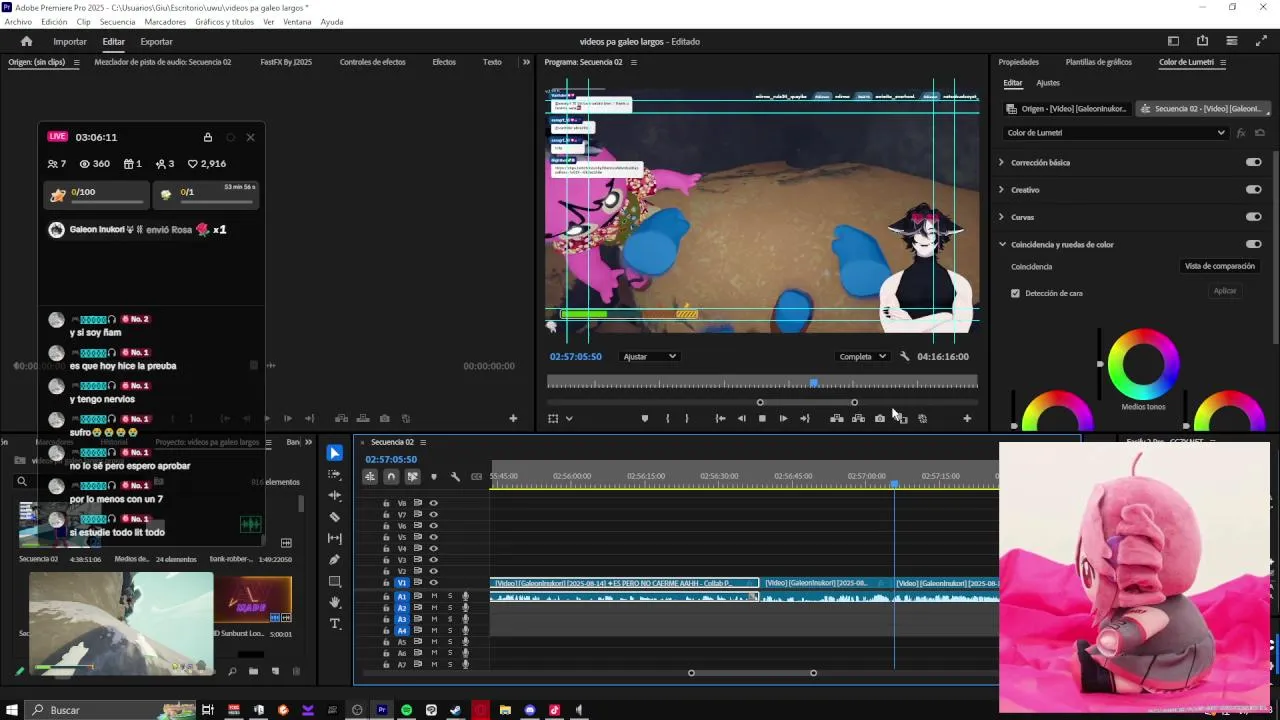Step forward one frame in Program monitor
The width and height of the screenshot is (1280, 720).
click(783, 418)
